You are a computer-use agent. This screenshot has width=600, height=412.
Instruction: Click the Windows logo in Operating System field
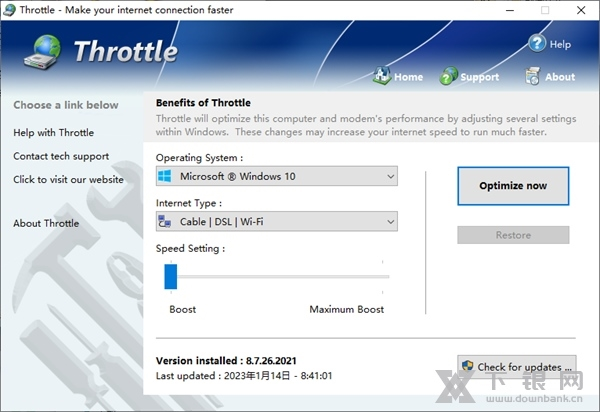click(166, 177)
